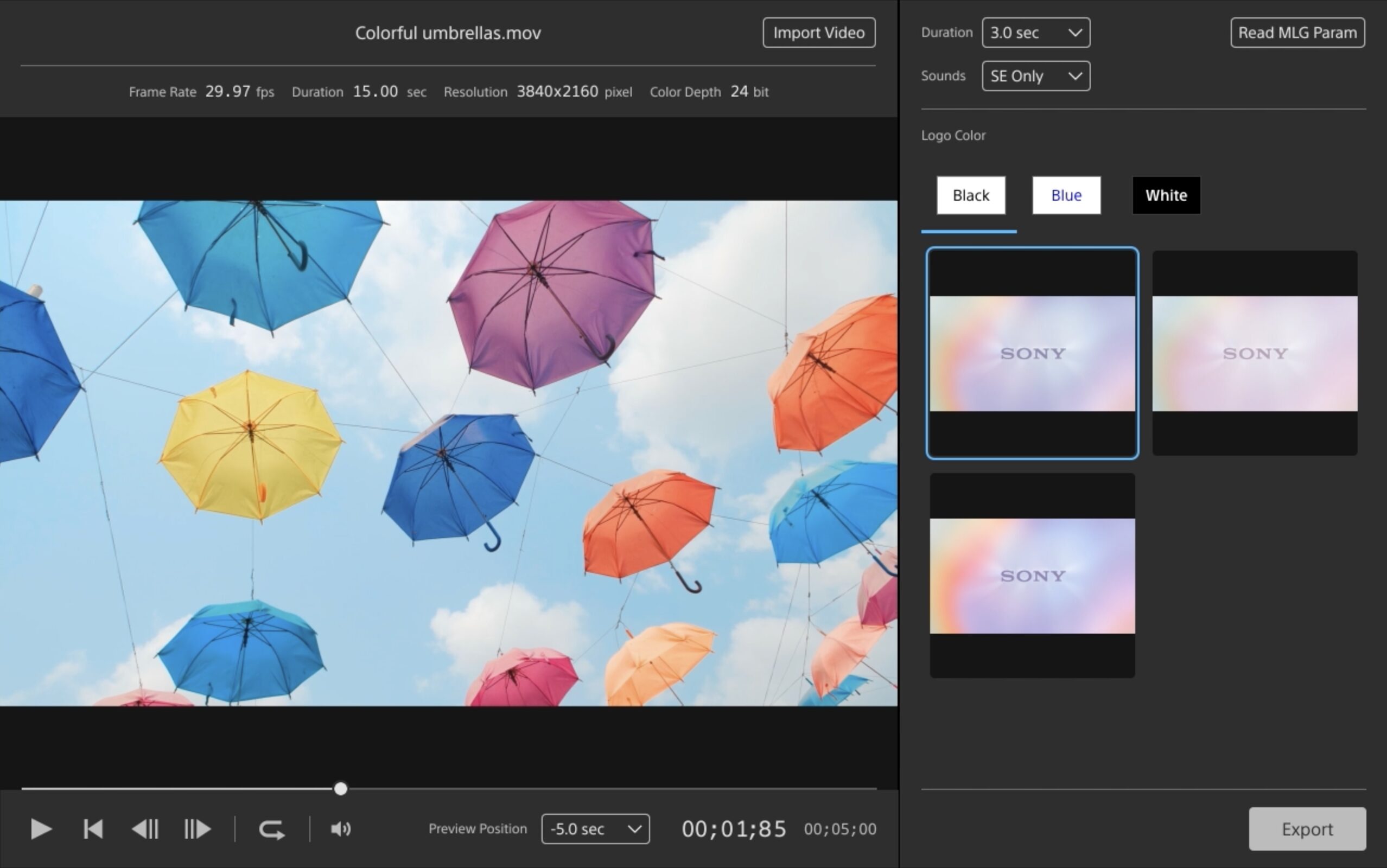This screenshot has height=868, width=1387.
Task: Click the Export button
Action: click(1307, 829)
